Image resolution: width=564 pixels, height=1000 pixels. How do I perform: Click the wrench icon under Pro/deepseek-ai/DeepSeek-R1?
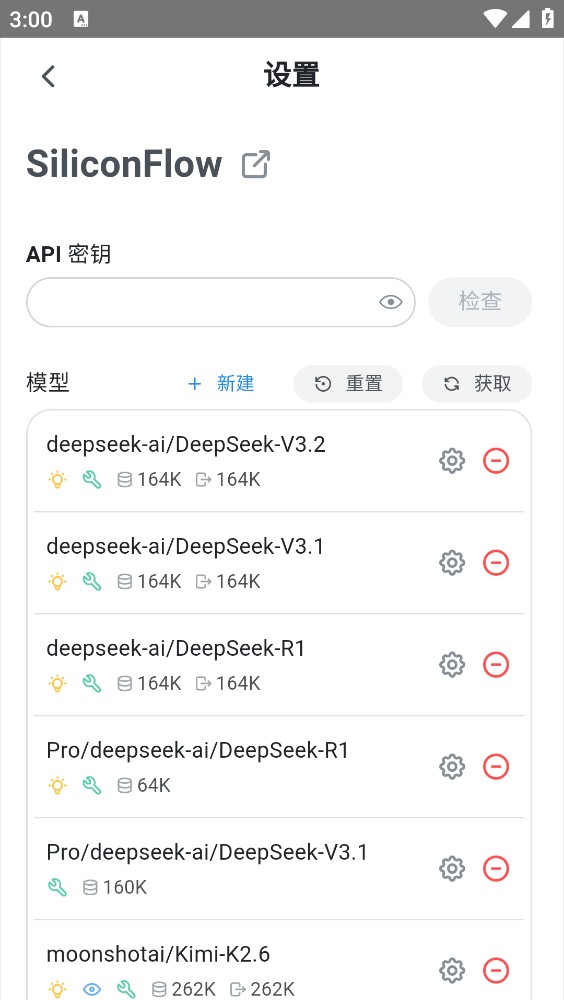pyautogui.click(x=92, y=785)
